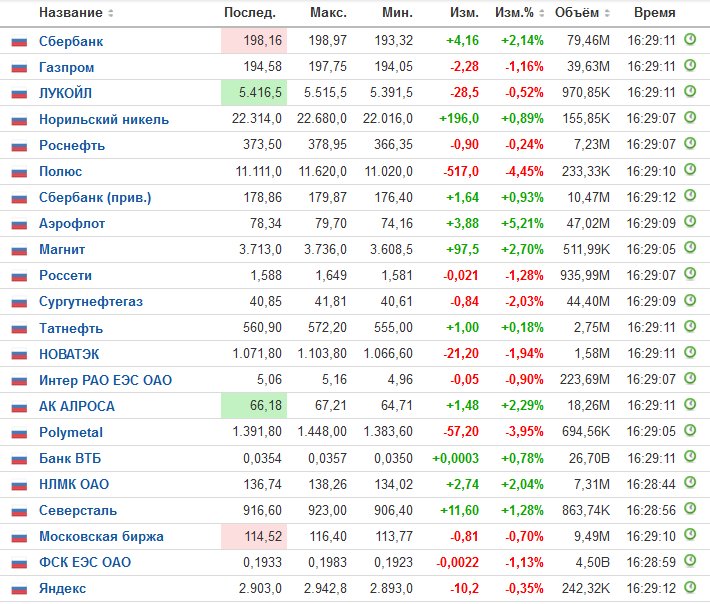The width and height of the screenshot is (710, 604).
Task: Click the Время column header
Action: 655,13
